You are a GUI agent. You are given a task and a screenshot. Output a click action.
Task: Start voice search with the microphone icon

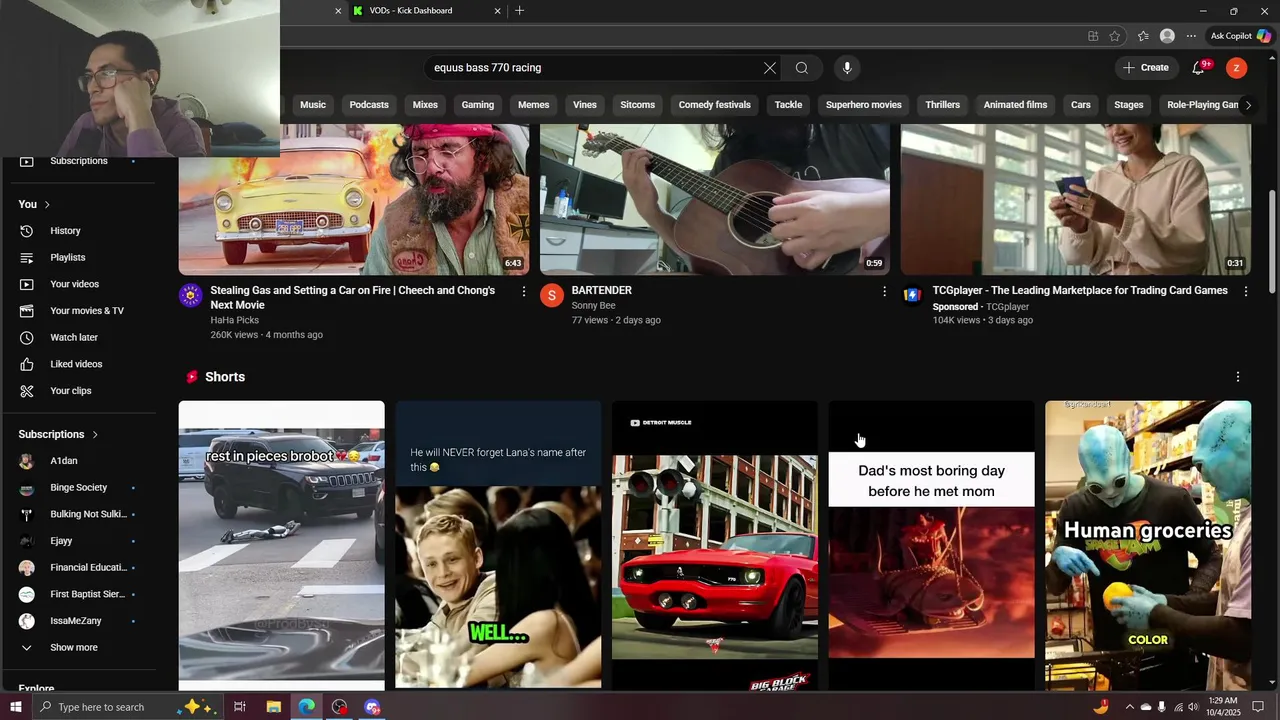click(847, 68)
